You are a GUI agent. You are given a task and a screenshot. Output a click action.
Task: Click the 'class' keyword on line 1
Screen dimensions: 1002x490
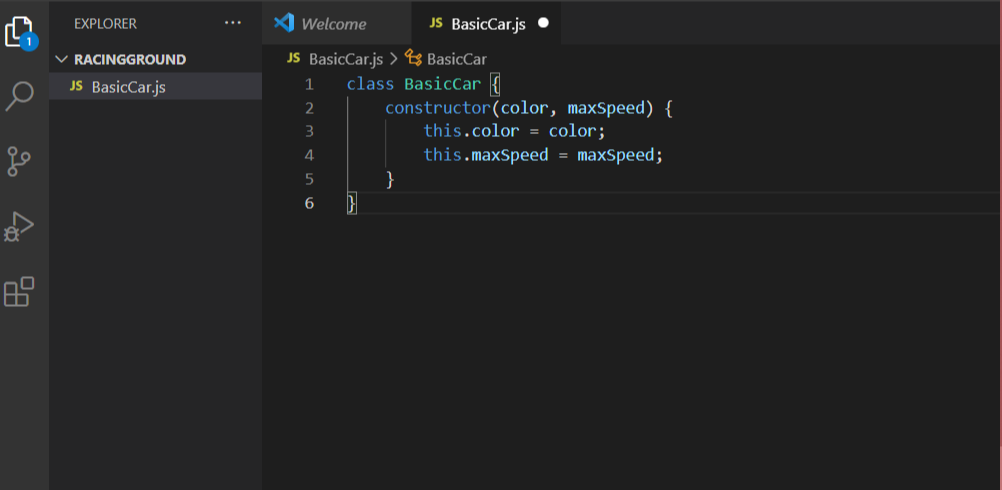pyautogui.click(x=371, y=84)
